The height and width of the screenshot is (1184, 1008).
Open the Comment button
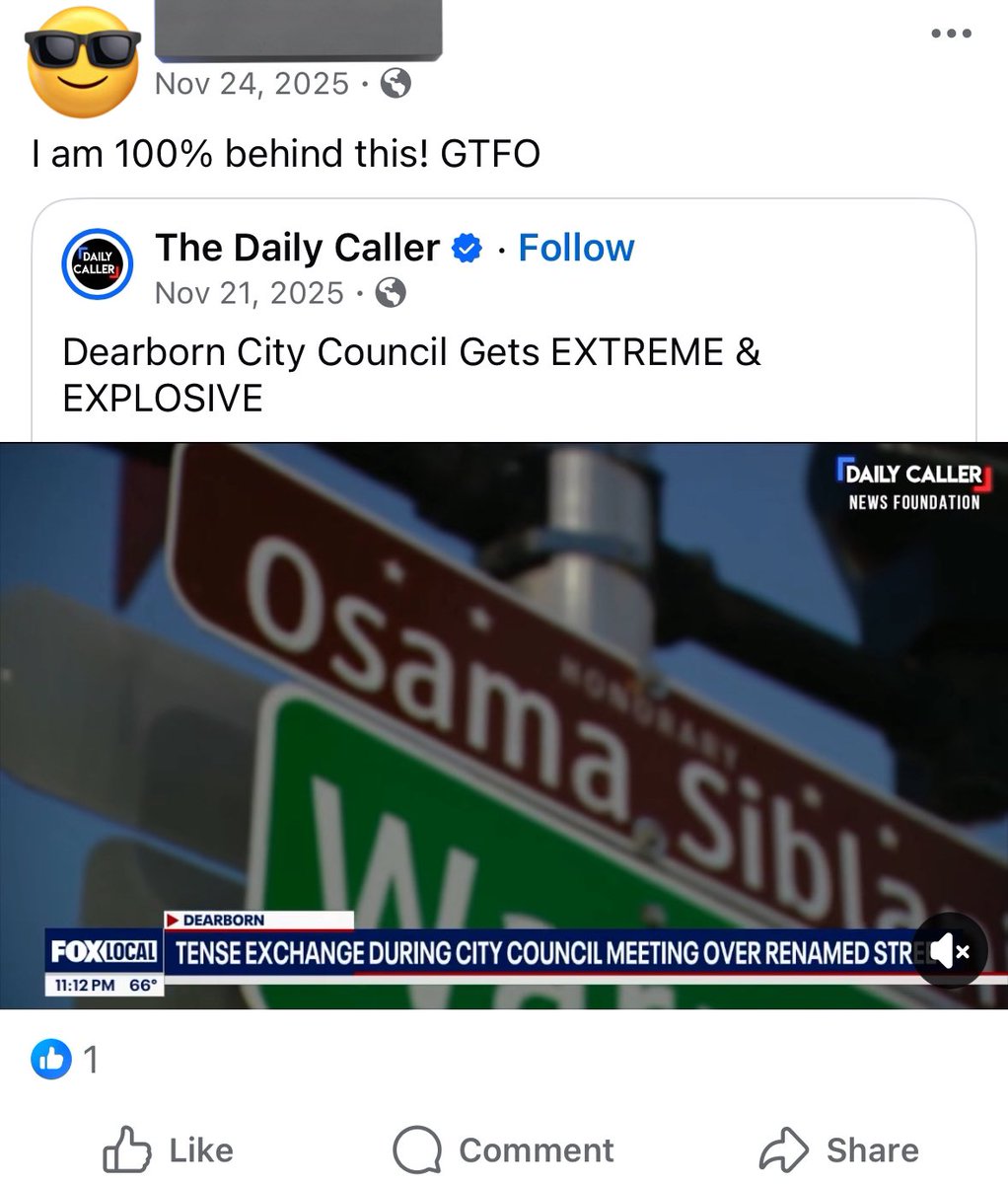503,1150
